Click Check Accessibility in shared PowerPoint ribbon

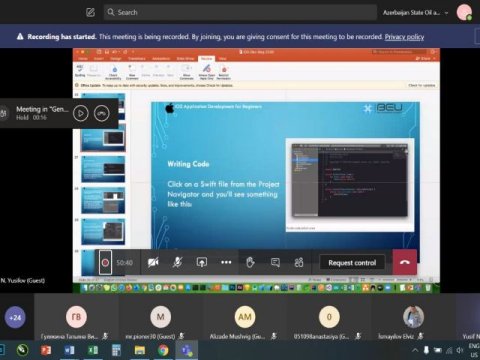(114, 72)
